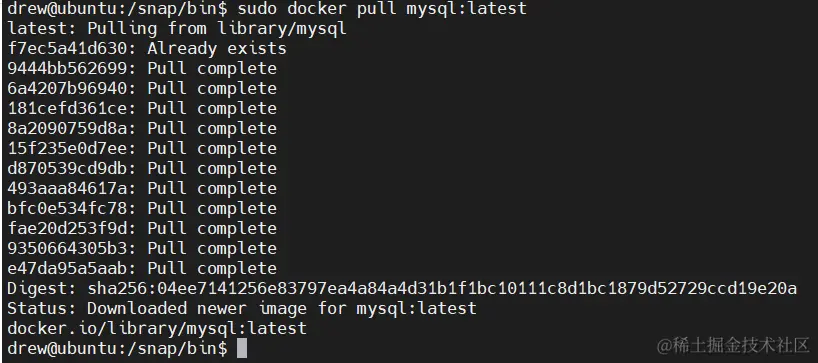
Task: Click the docker.io/library/mysql:latest text
Action: [x=157, y=328]
